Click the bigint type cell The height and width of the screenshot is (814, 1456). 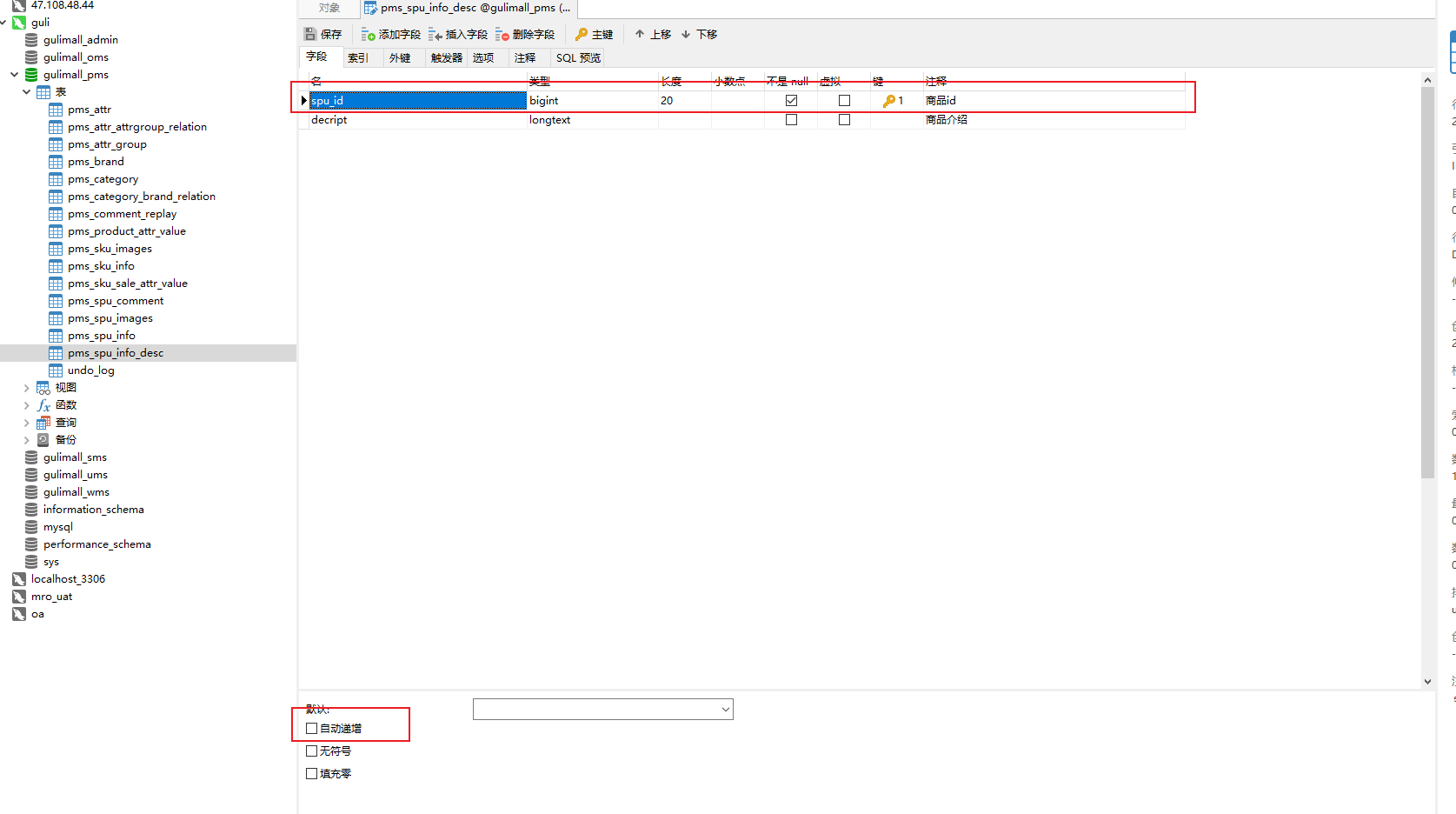(593, 101)
